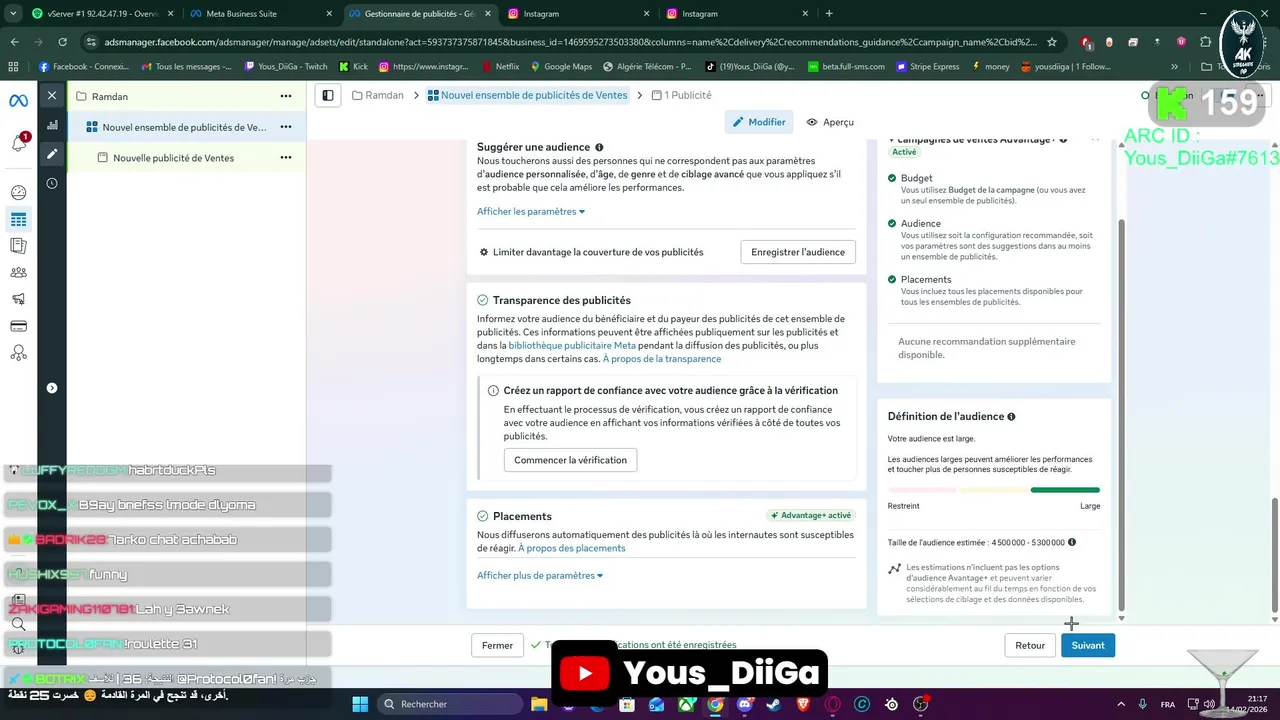Open the 1 Publicité breadcrumb

pos(681,95)
